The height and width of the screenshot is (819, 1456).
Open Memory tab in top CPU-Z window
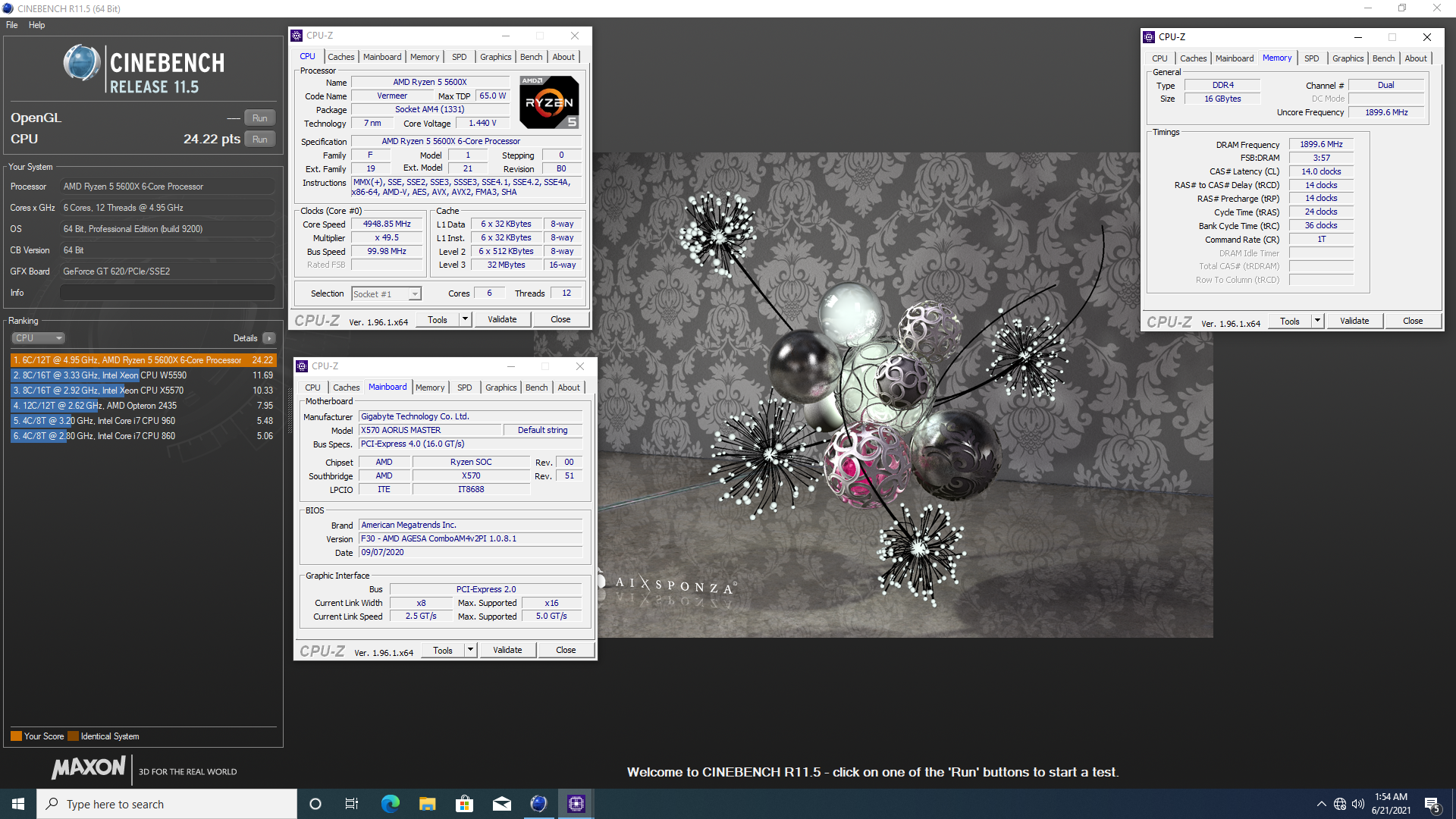(x=425, y=57)
